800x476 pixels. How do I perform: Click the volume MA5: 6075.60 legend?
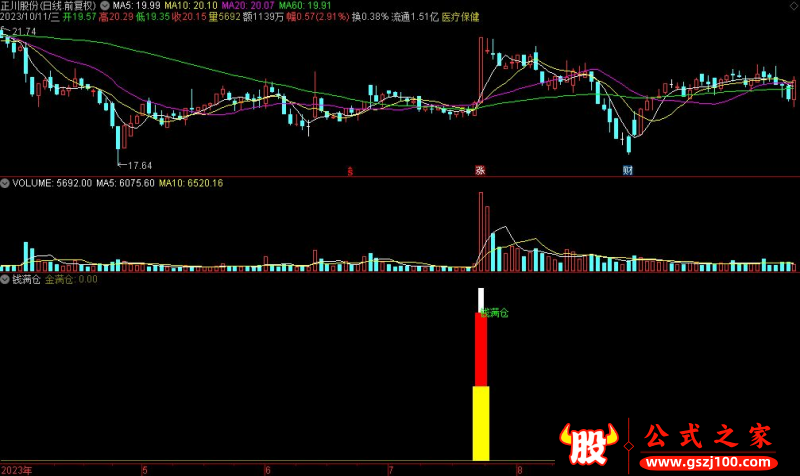click(x=125, y=183)
